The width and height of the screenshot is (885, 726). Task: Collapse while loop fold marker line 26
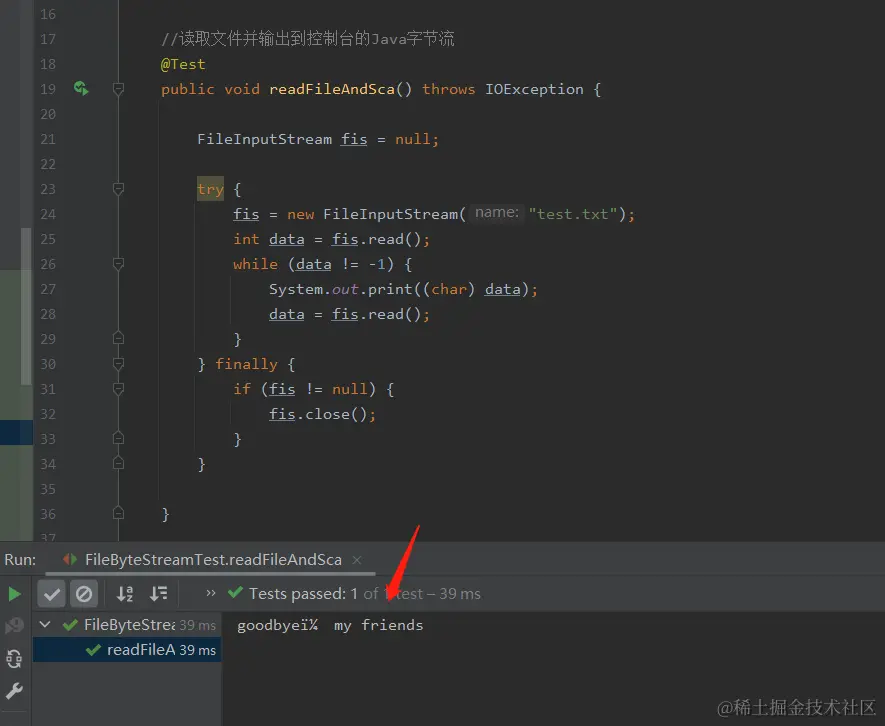click(118, 264)
